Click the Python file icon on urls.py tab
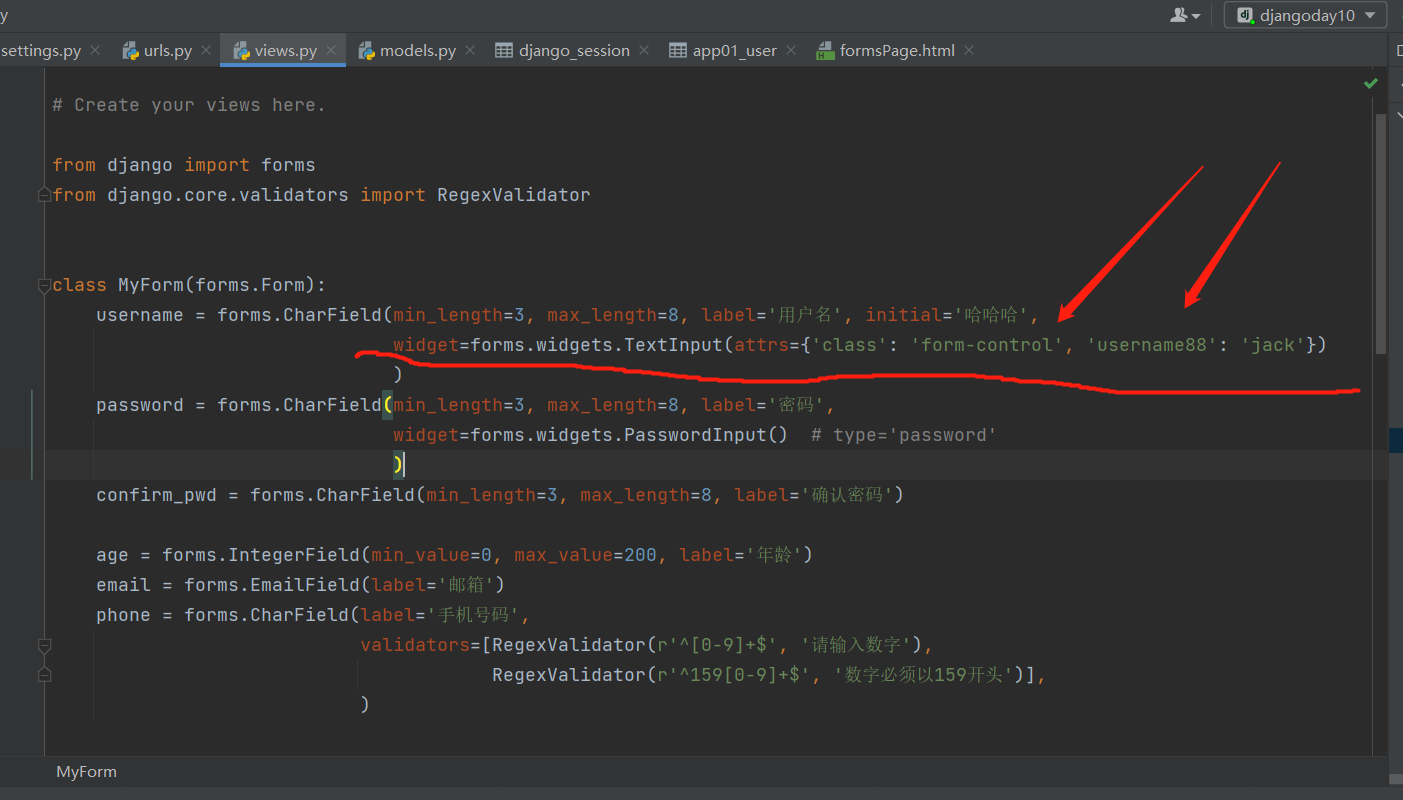Screen dimensions: 1403x800 click(x=130, y=50)
